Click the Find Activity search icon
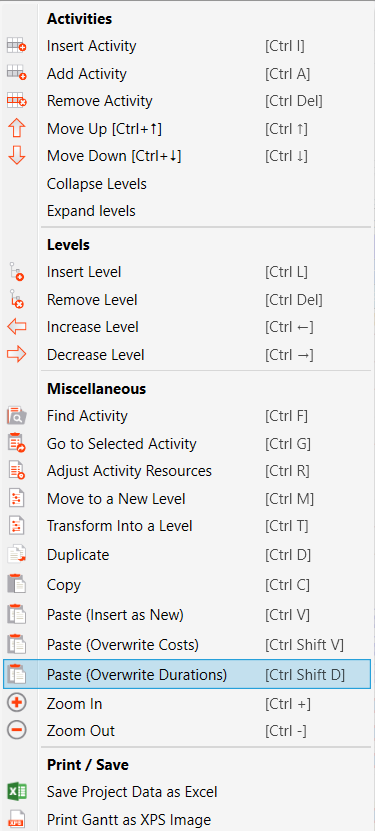The width and height of the screenshot is (375, 831). pyautogui.click(x=17, y=416)
